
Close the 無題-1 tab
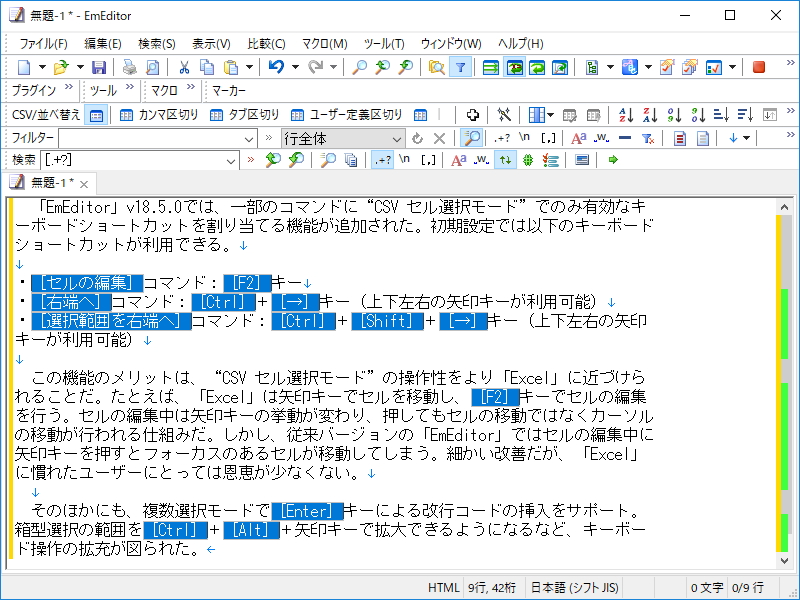pyautogui.click(x=84, y=184)
